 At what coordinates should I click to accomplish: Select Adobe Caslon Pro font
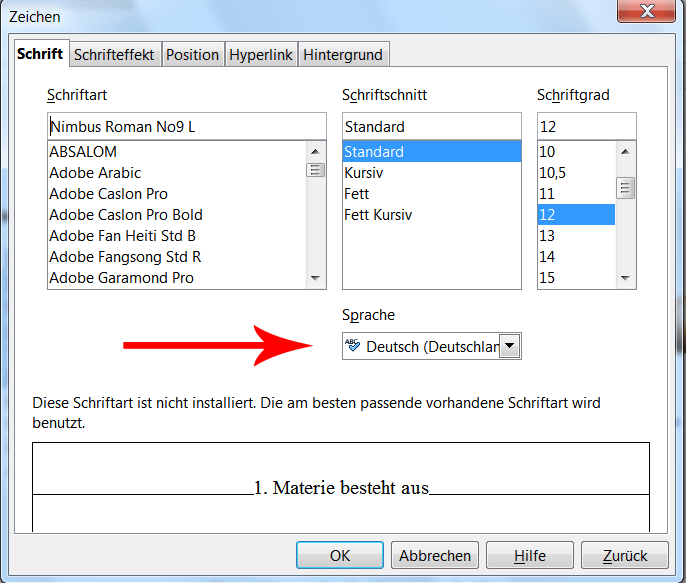tap(109, 194)
